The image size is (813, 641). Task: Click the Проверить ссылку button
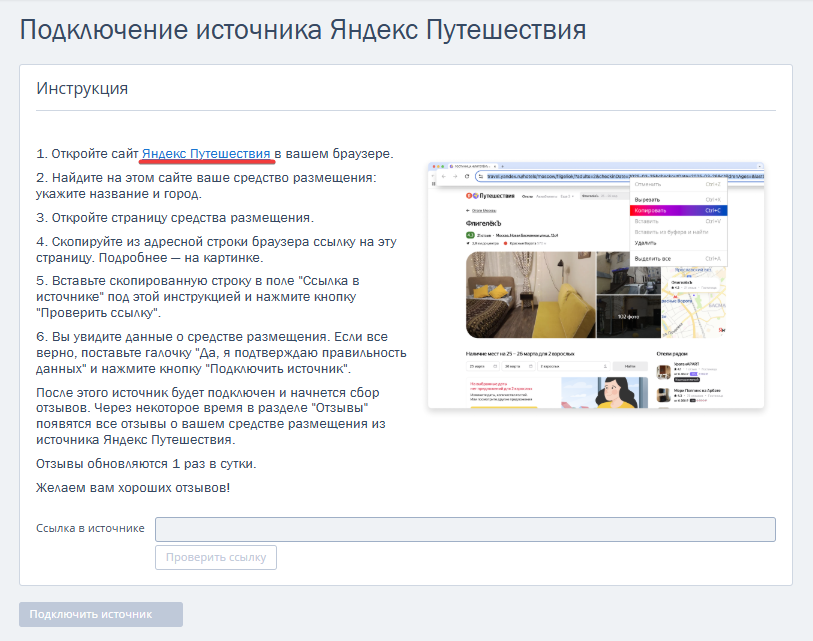pos(216,558)
